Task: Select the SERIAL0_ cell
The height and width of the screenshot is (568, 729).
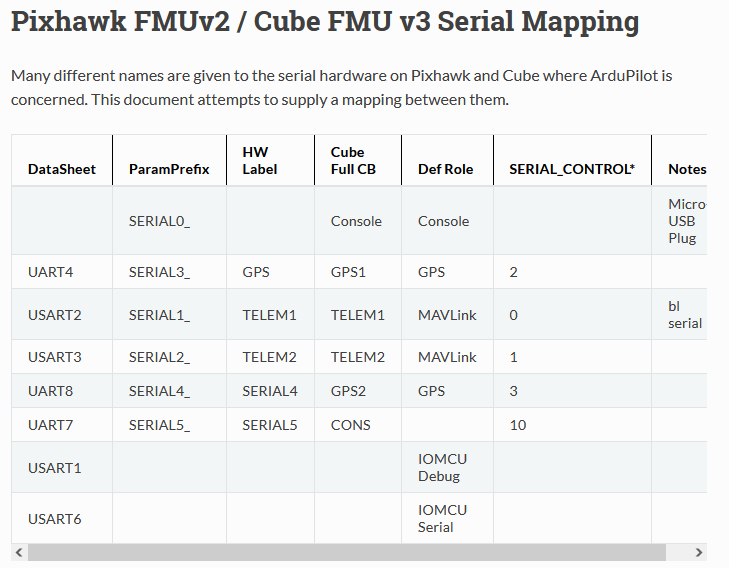Action: click(x=169, y=221)
